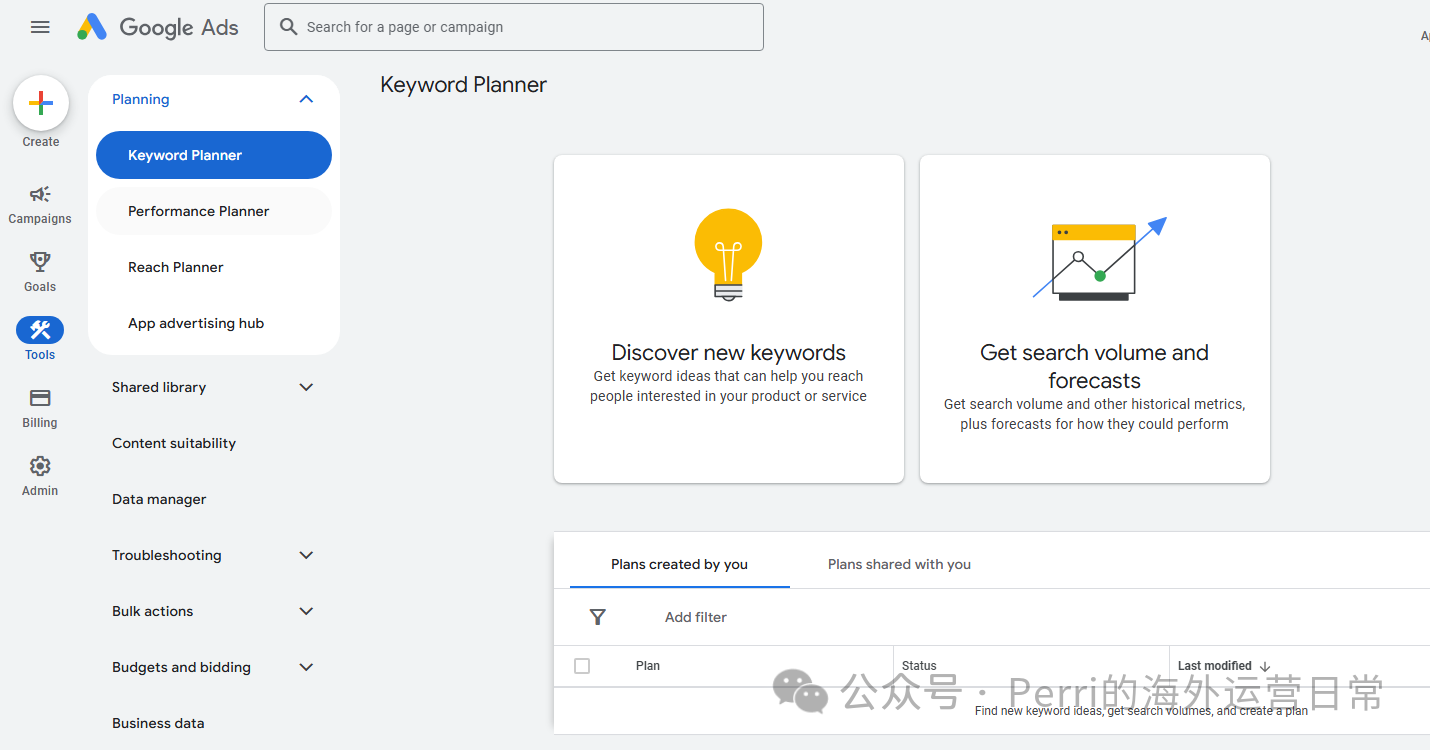
Task: Switch to Plans shared with you tab
Action: click(899, 564)
